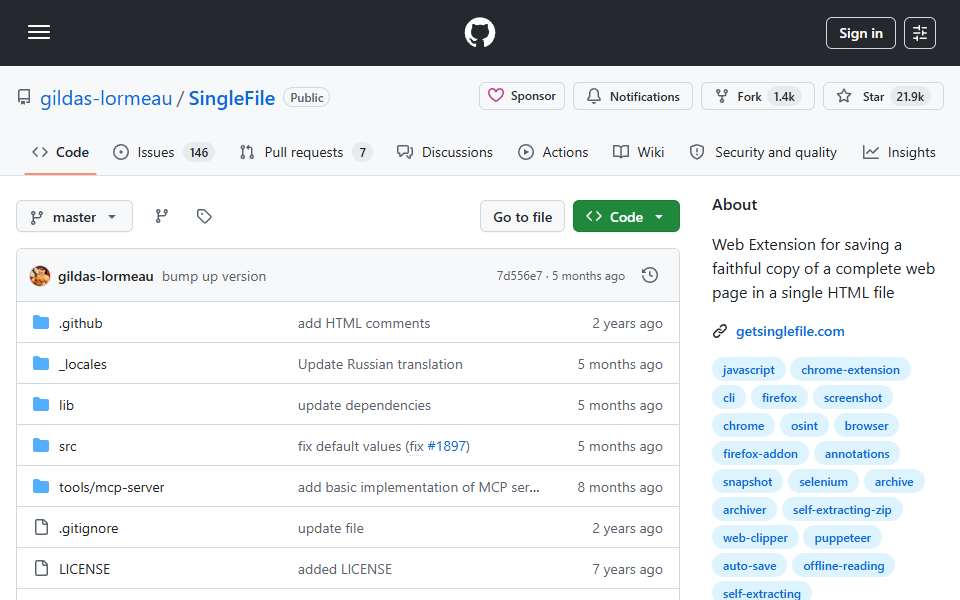The image size is (960, 600).
Task: Open Update Russian translation commit
Action: (x=380, y=364)
